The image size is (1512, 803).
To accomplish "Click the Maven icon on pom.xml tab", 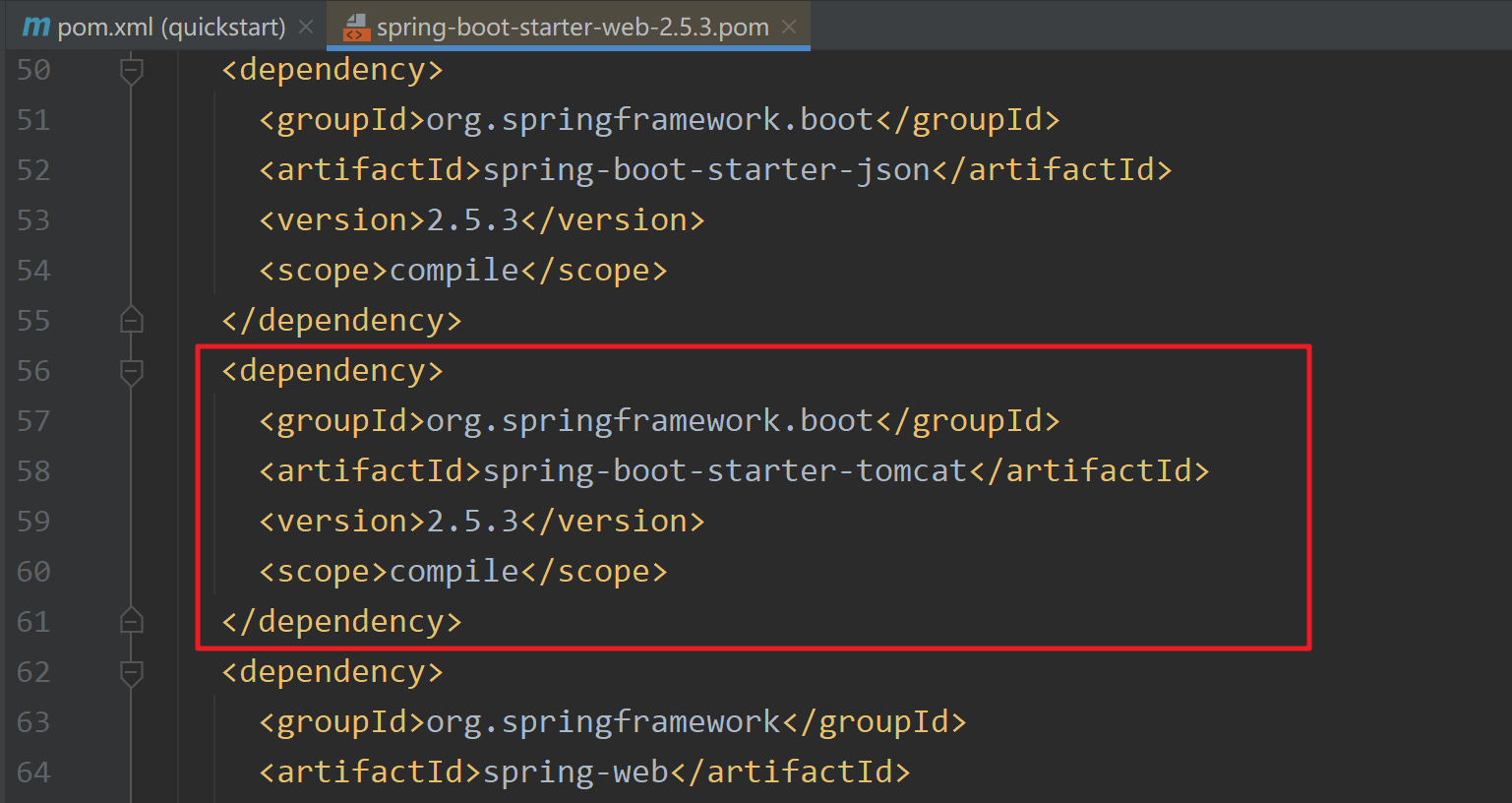I will [x=36, y=27].
